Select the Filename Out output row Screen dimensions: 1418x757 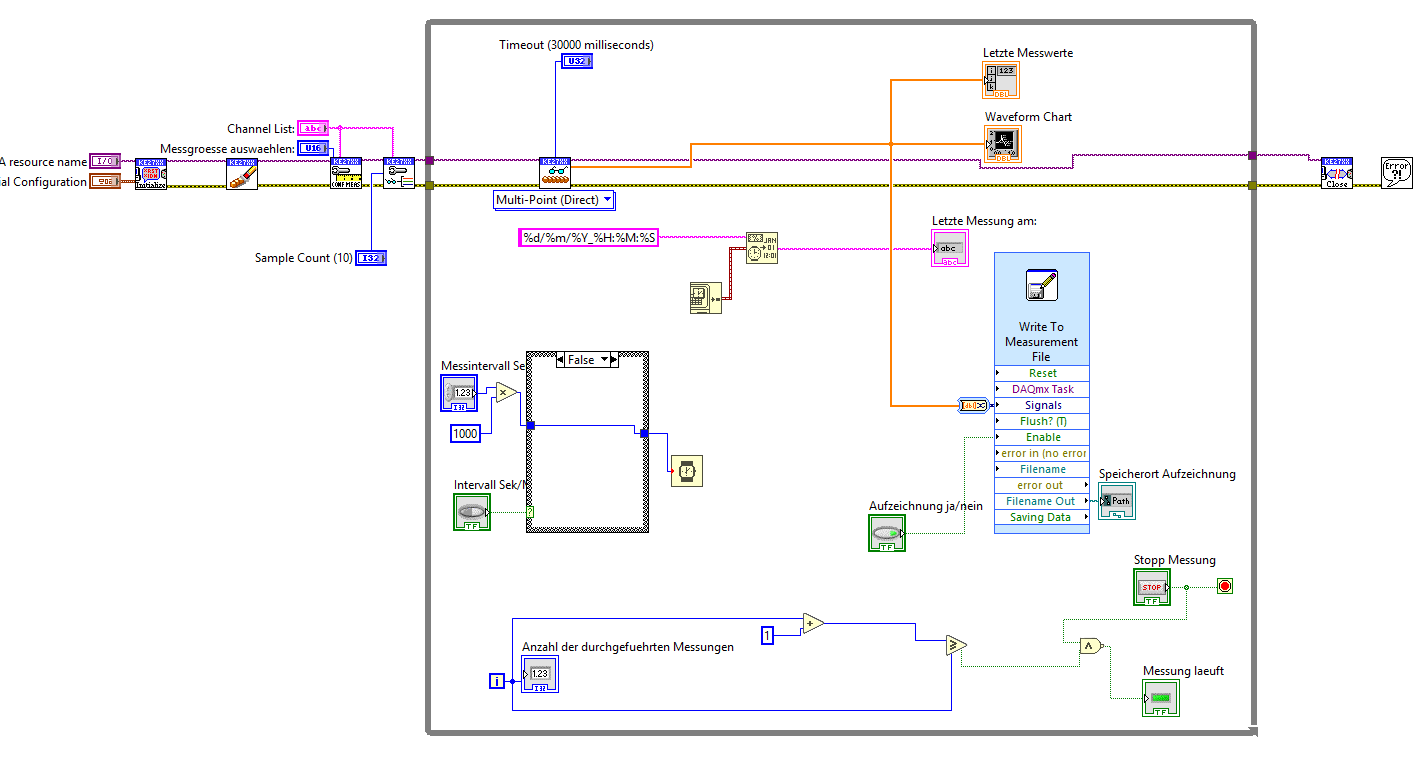pos(1042,501)
